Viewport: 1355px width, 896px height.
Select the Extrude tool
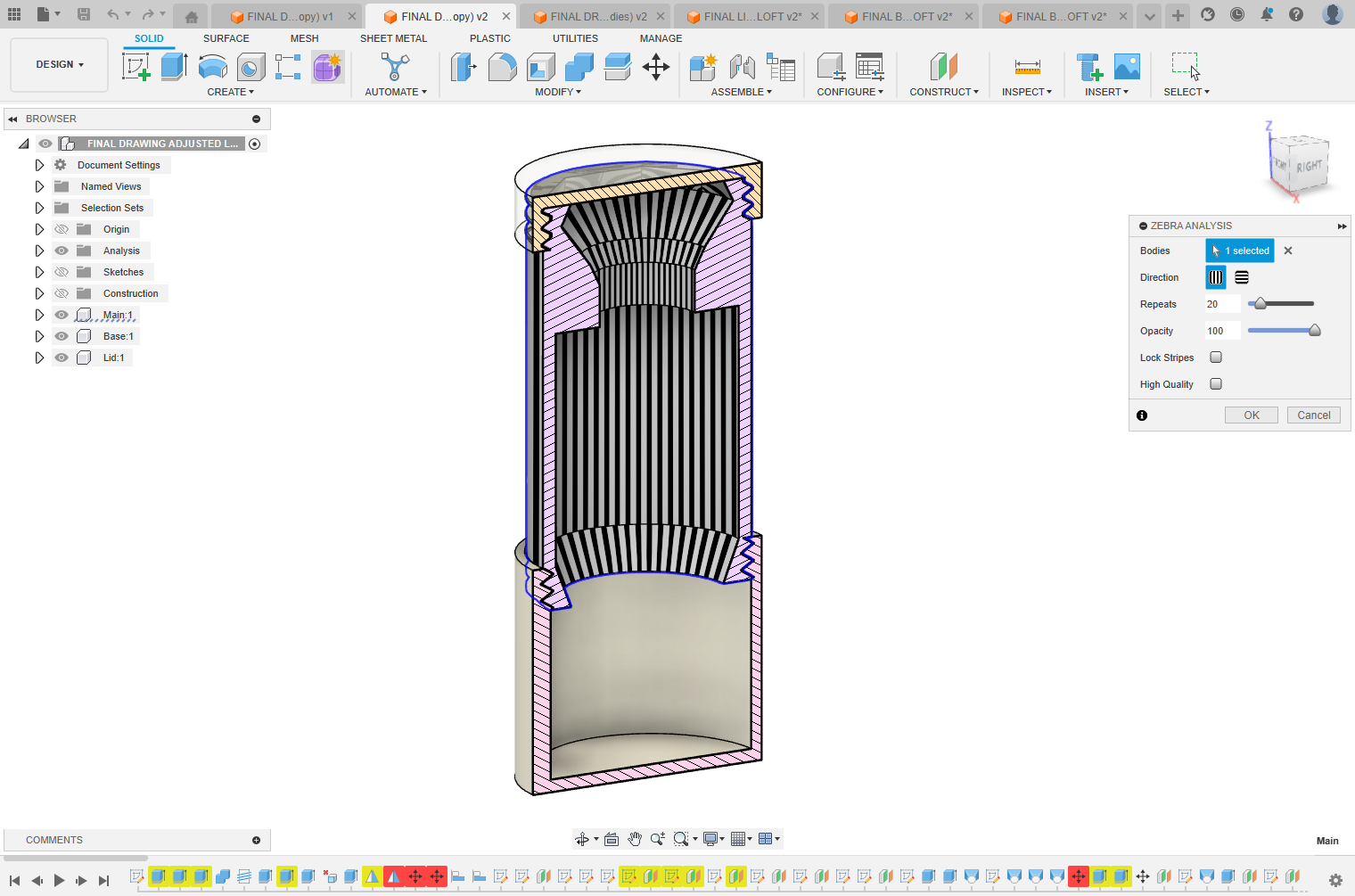pos(174,67)
